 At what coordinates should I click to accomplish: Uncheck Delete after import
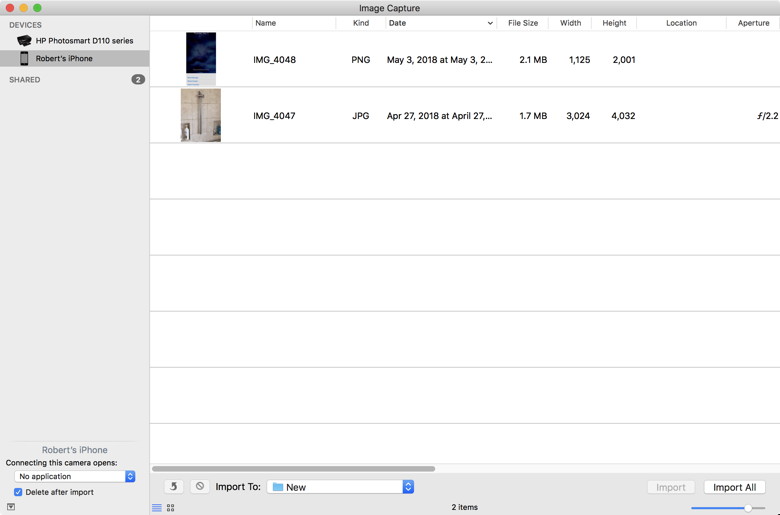tap(18, 492)
